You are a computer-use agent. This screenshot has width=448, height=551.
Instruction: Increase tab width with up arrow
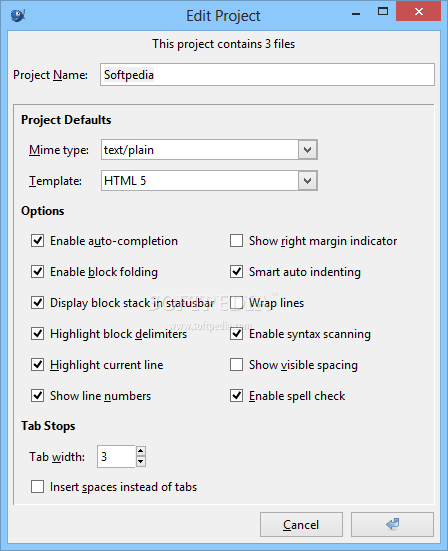pos(141,451)
